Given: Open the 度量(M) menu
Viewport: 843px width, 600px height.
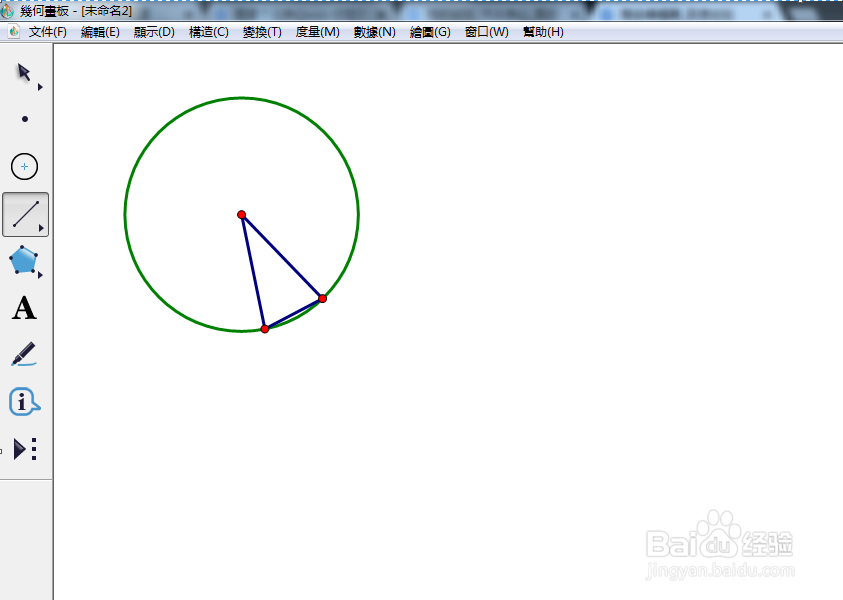Looking at the screenshot, I should [x=317, y=32].
